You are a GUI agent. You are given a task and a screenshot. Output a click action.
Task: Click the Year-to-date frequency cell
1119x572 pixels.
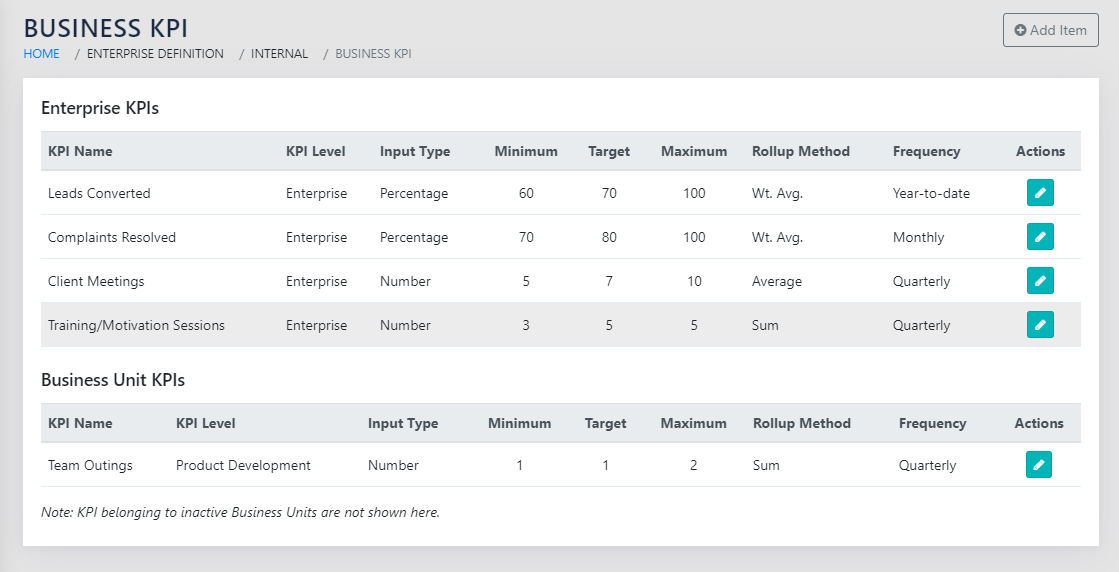tap(931, 194)
